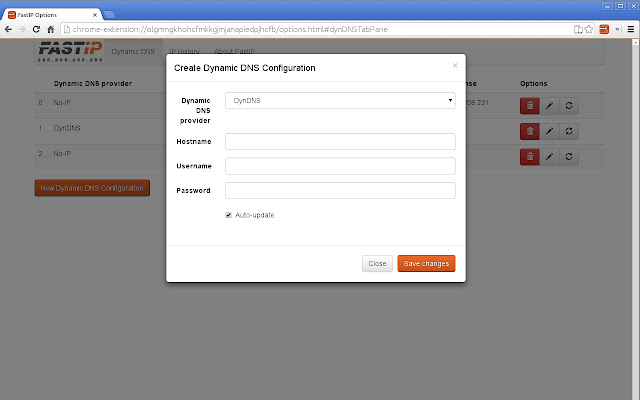Click the browser address bar URL

230,29
